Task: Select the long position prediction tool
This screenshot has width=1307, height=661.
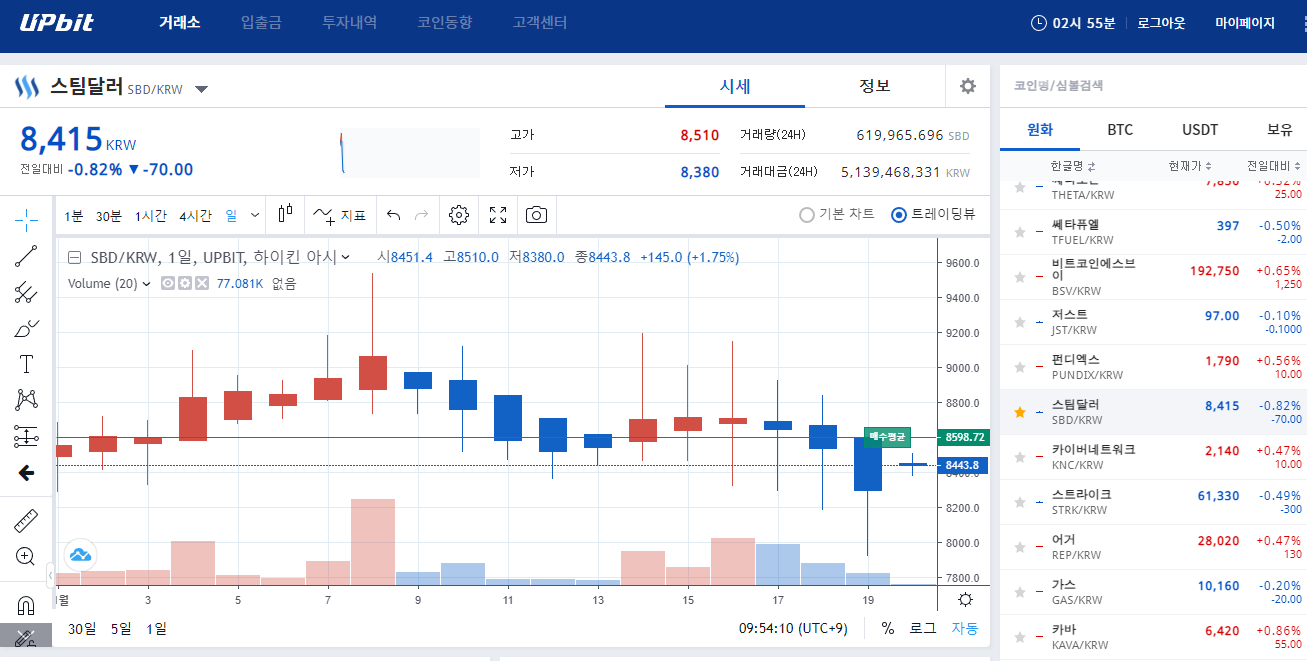Action: pyautogui.click(x=27, y=436)
